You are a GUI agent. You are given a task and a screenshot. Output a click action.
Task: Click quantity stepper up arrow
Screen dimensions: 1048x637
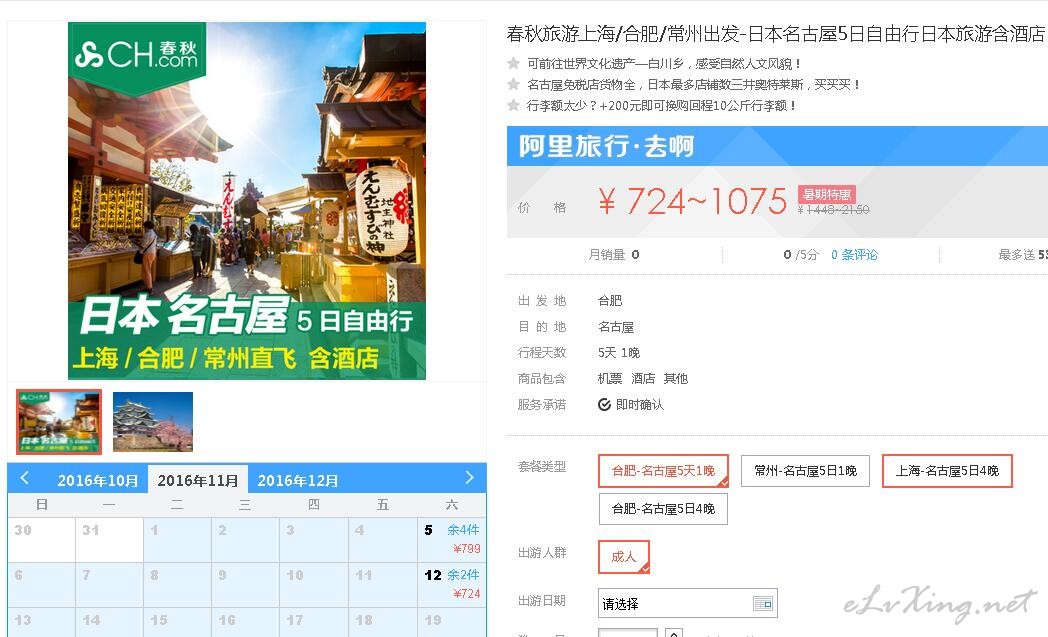[674, 632]
